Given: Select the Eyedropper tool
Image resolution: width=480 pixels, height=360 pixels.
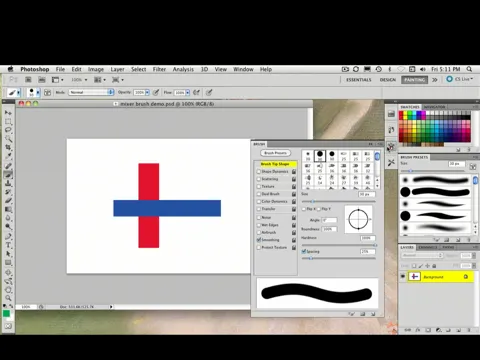Looking at the screenshot, I should click(x=8, y=156).
